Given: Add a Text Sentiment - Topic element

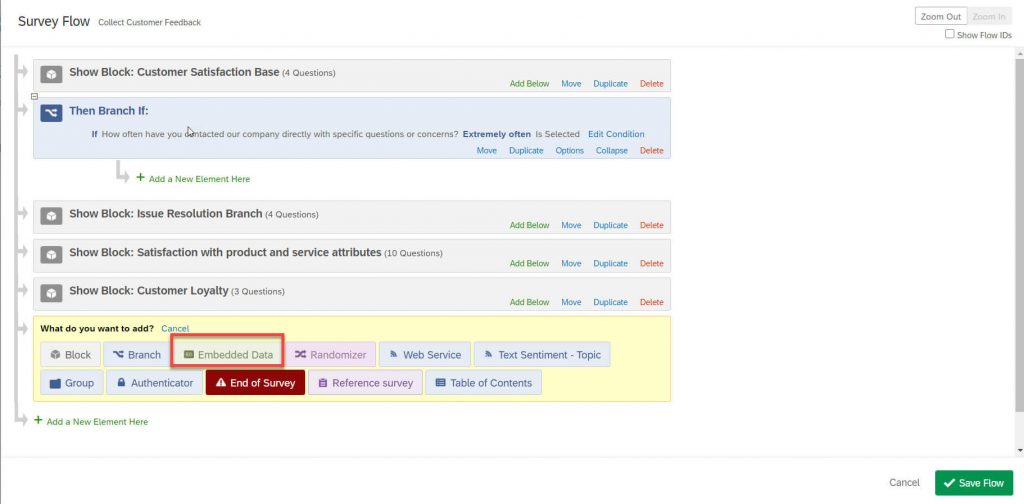Looking at the screenshot, I should (542, 354).
